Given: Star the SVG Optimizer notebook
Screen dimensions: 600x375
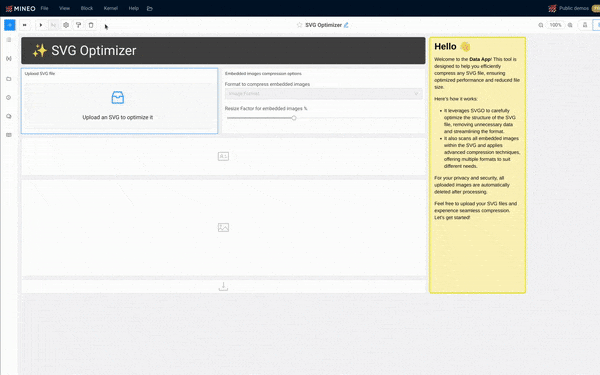Looking at the screenshot, I should pyautogui.click(x=299, y=25).
